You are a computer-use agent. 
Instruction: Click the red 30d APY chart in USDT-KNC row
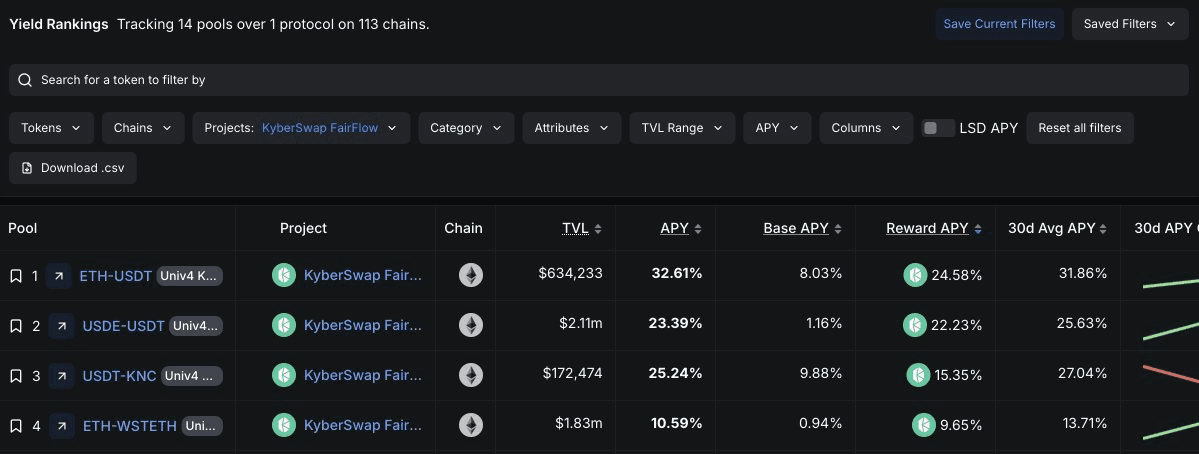click(x=1171, y=375)
